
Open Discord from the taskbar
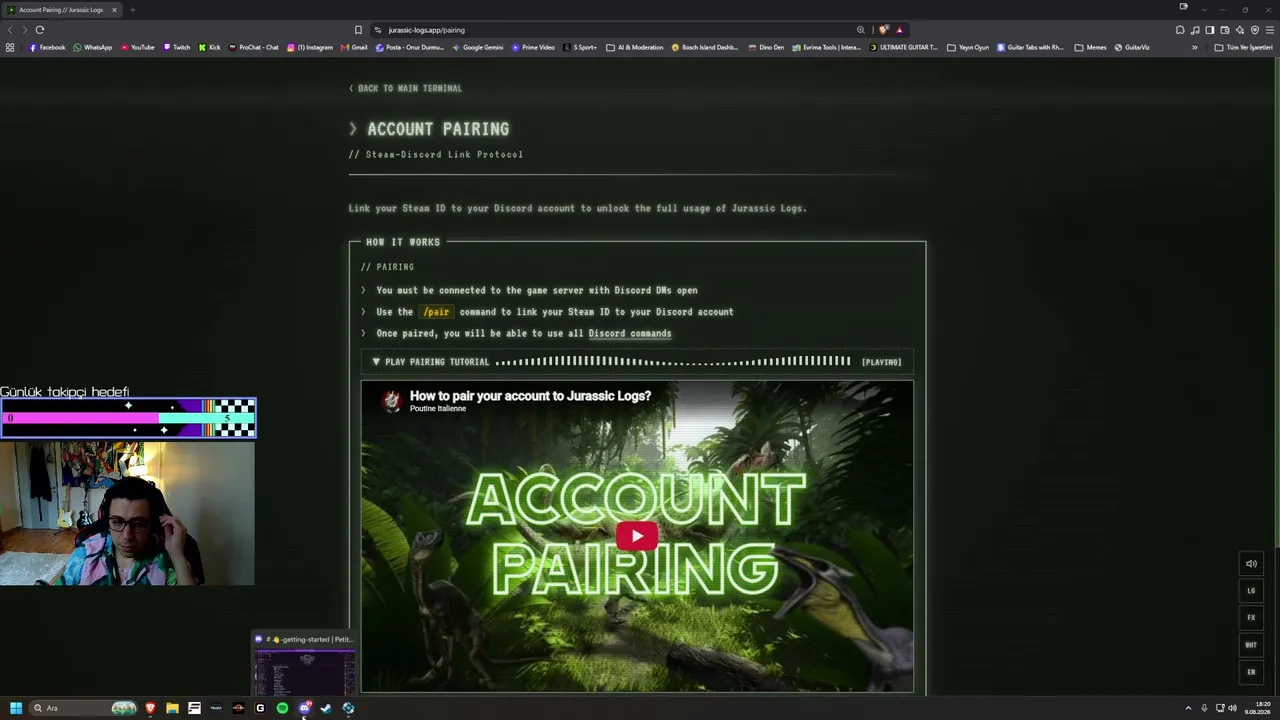(304, 708)
